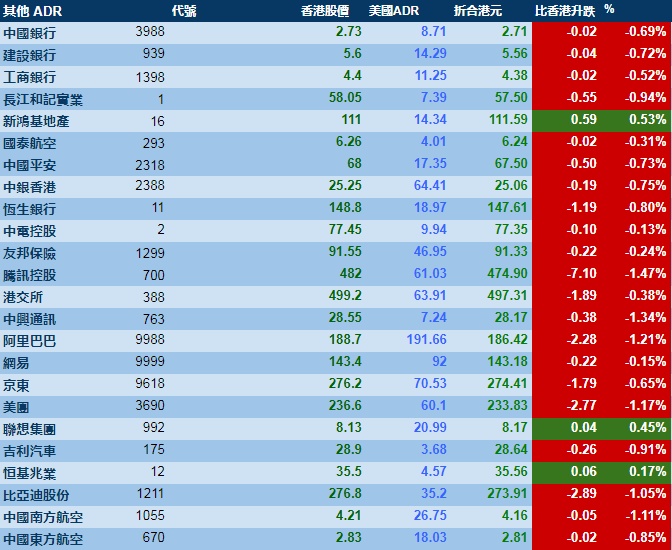Select the 比亞迪股份 stock name
The image size is (672, 550).
tap(36, 495)
